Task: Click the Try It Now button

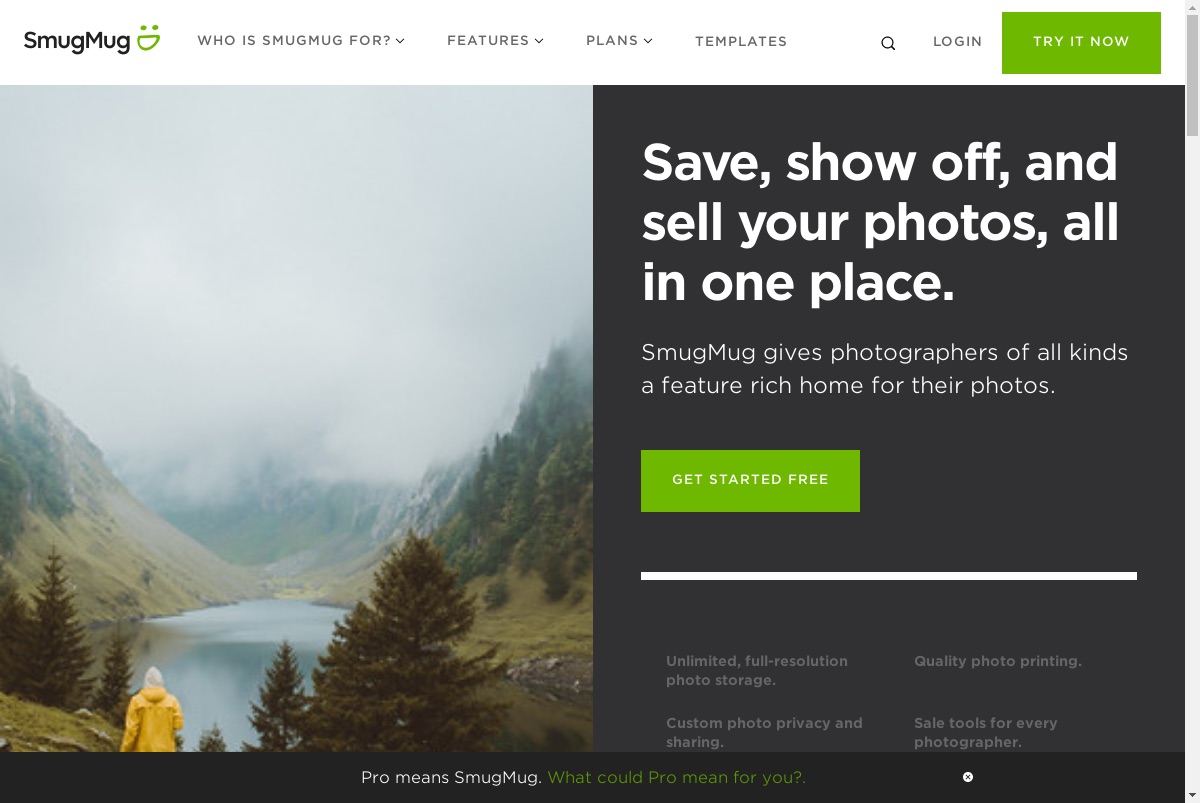Action: pos(1081,43)
